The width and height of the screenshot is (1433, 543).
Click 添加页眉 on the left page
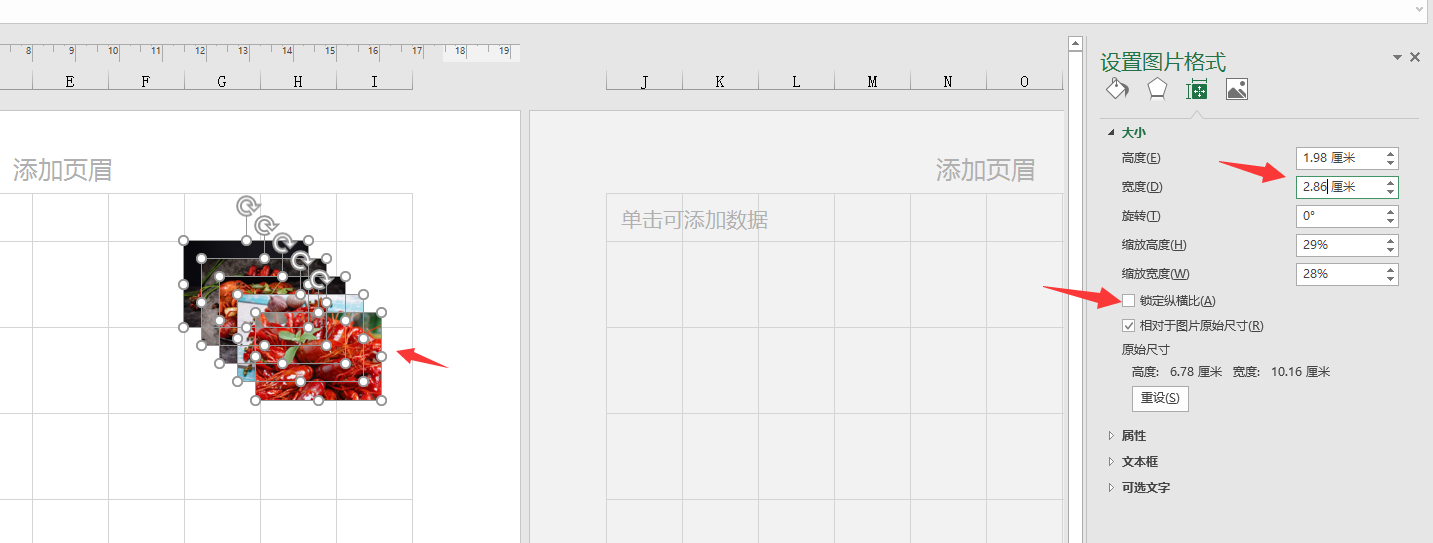pos(62,170)
